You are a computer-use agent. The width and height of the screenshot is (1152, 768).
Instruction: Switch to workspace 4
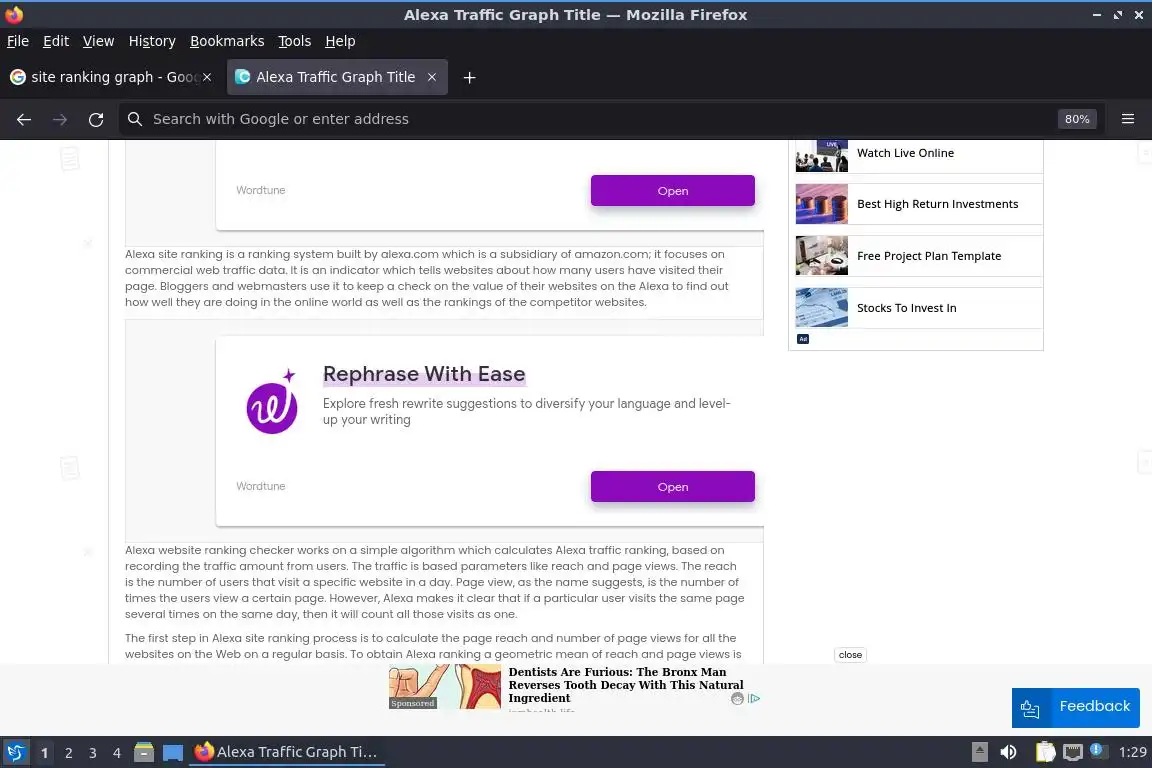coord(117,753)
